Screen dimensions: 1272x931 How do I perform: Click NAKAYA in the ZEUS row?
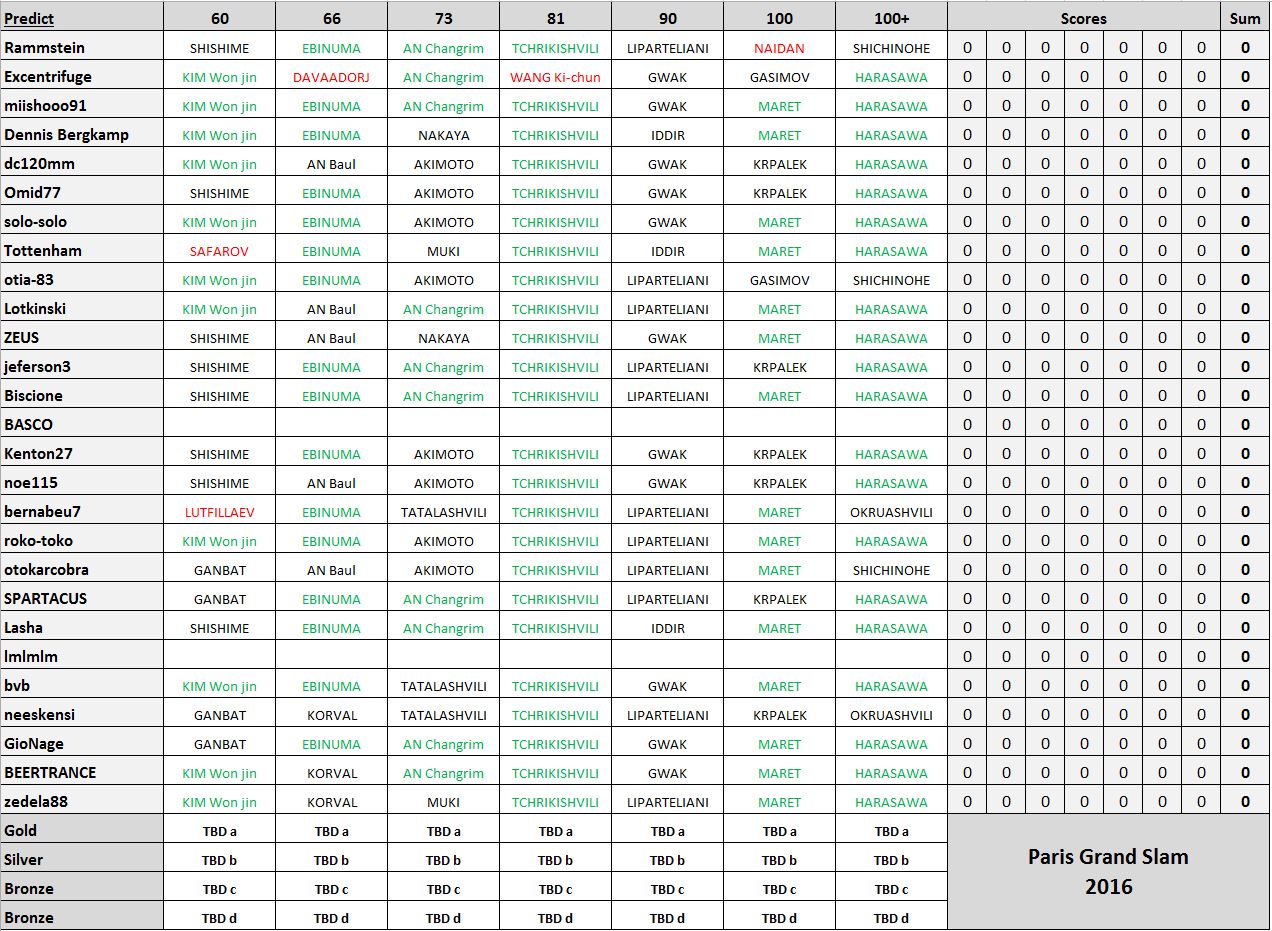point(443,337)
